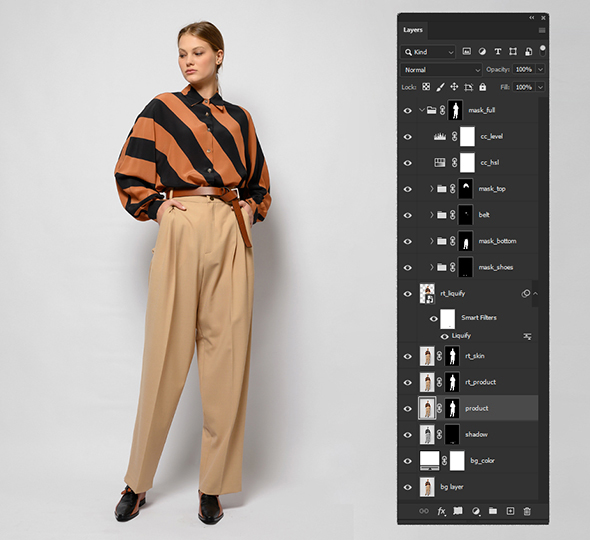590x540 pixels.
Task: Lock all padlock icon
Action: click(x=482, y=87)
